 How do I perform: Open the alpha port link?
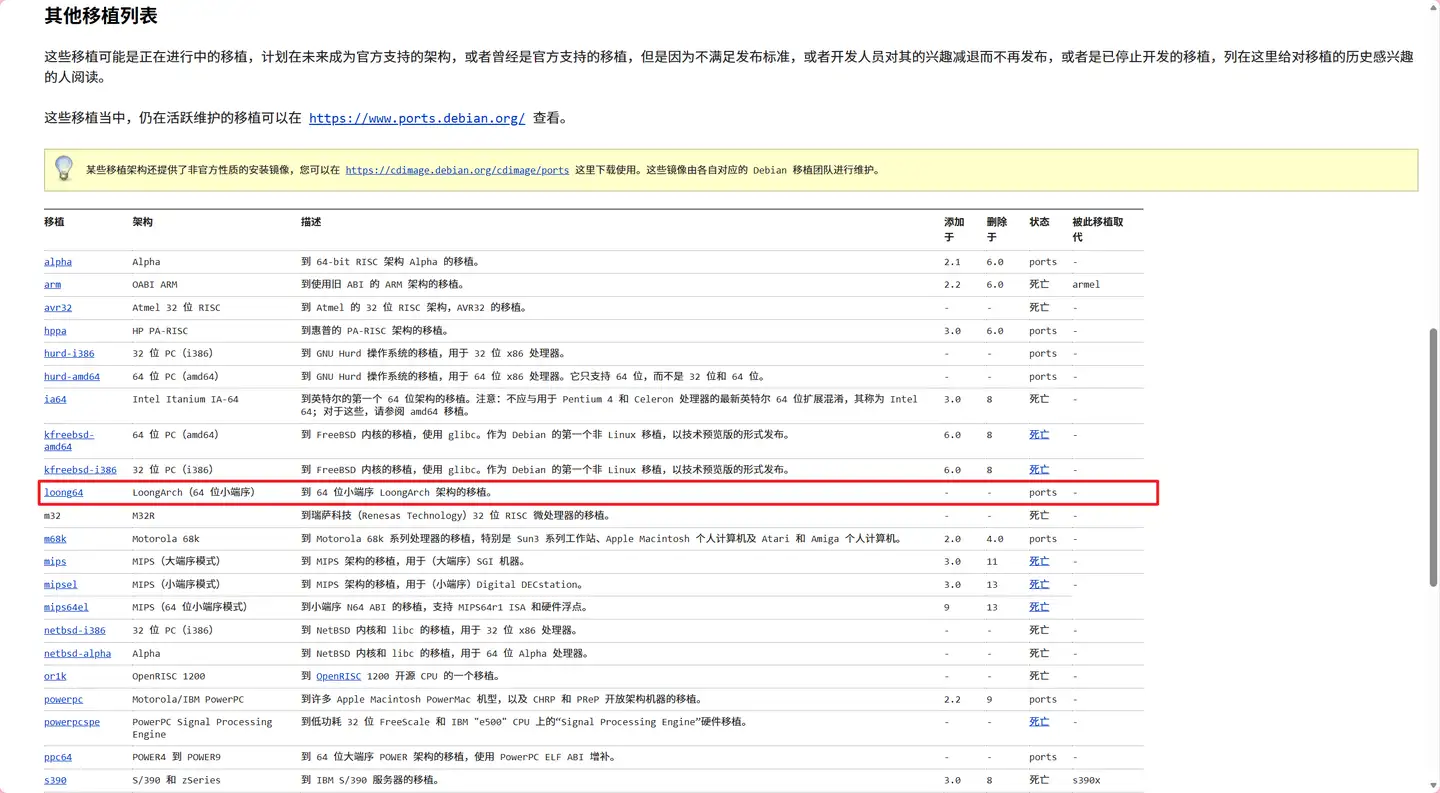coord(58,262)
